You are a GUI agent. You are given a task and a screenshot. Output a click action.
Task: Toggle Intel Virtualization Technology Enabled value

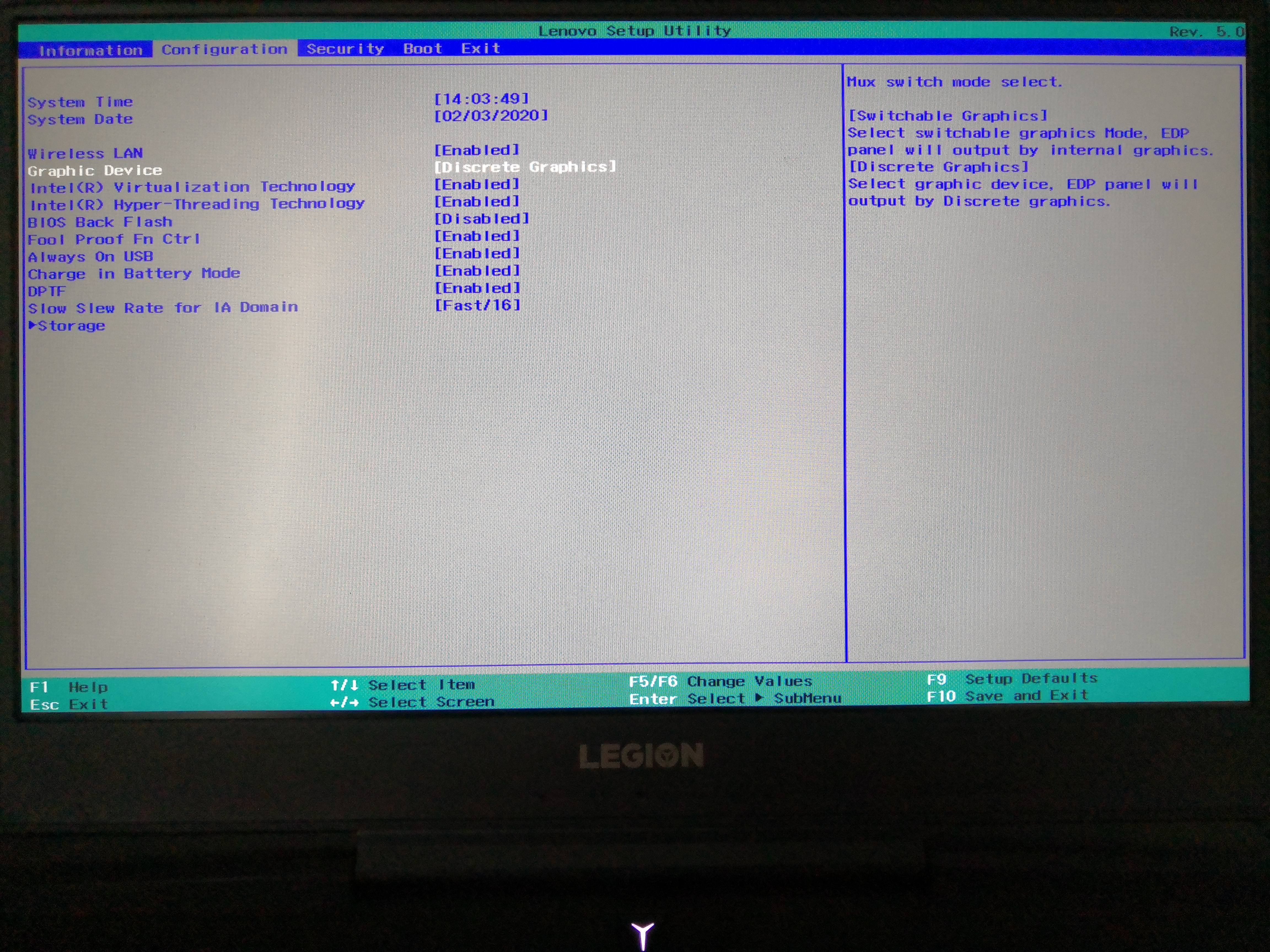coord(477,185)
